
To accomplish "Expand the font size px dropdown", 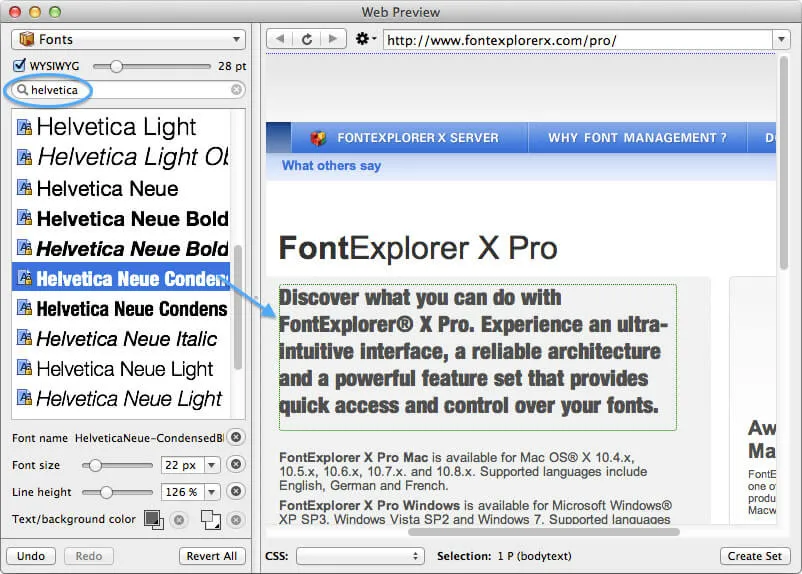I will point(212,465).
